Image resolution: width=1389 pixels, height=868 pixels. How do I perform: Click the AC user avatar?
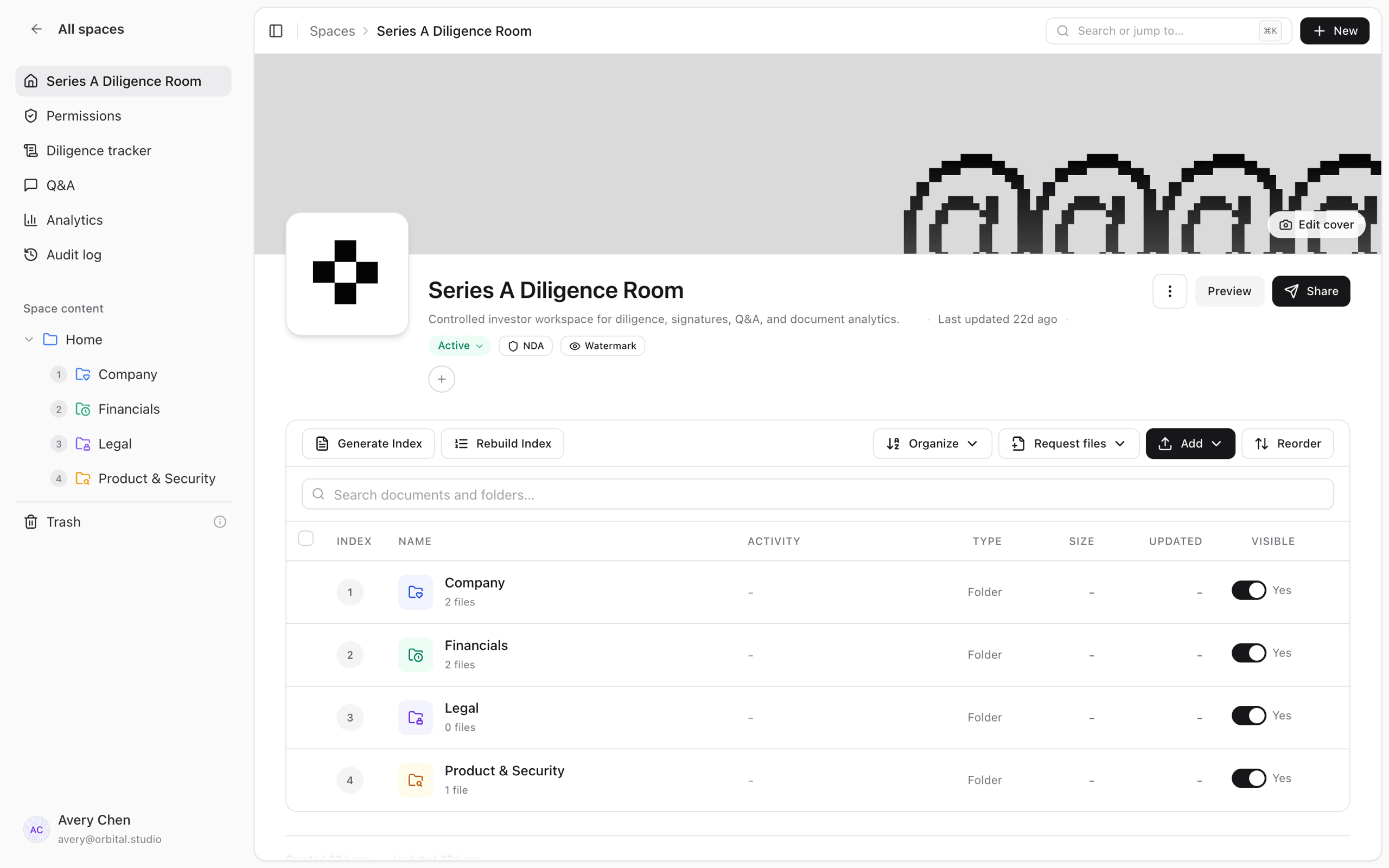pyautogui.click(x=36, y=829)
